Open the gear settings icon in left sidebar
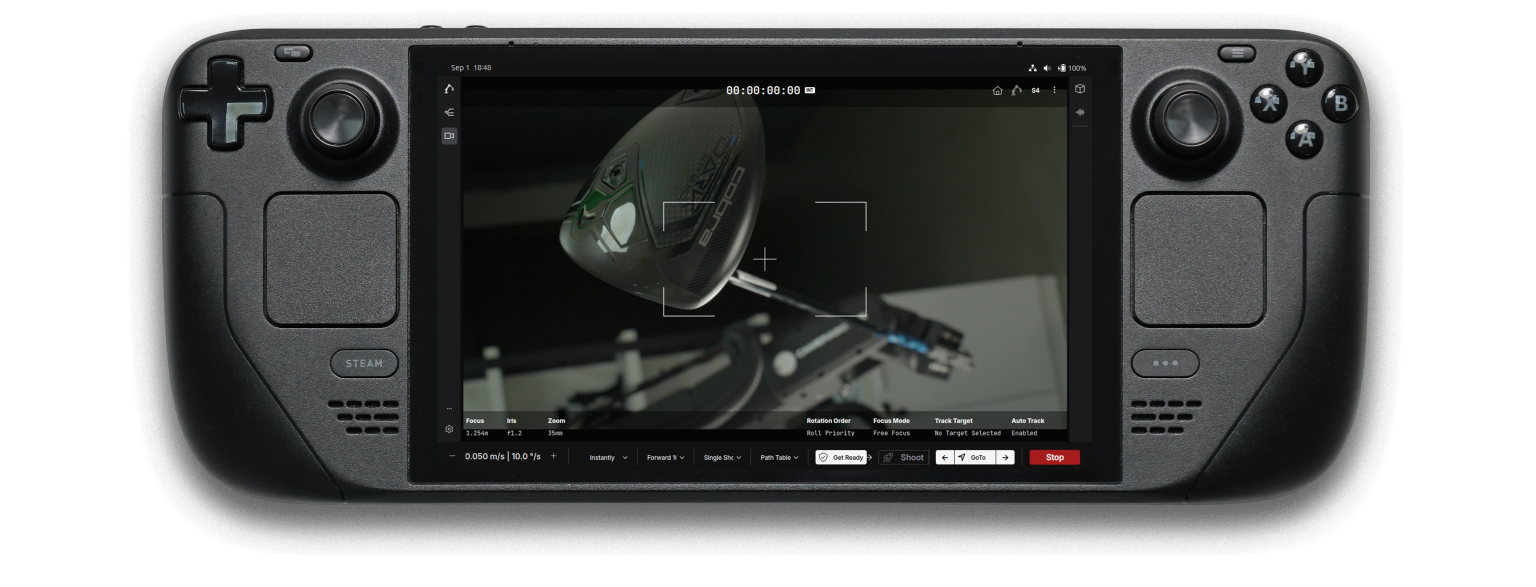Viewport: 1536px width, 587px height. point(449,429)
